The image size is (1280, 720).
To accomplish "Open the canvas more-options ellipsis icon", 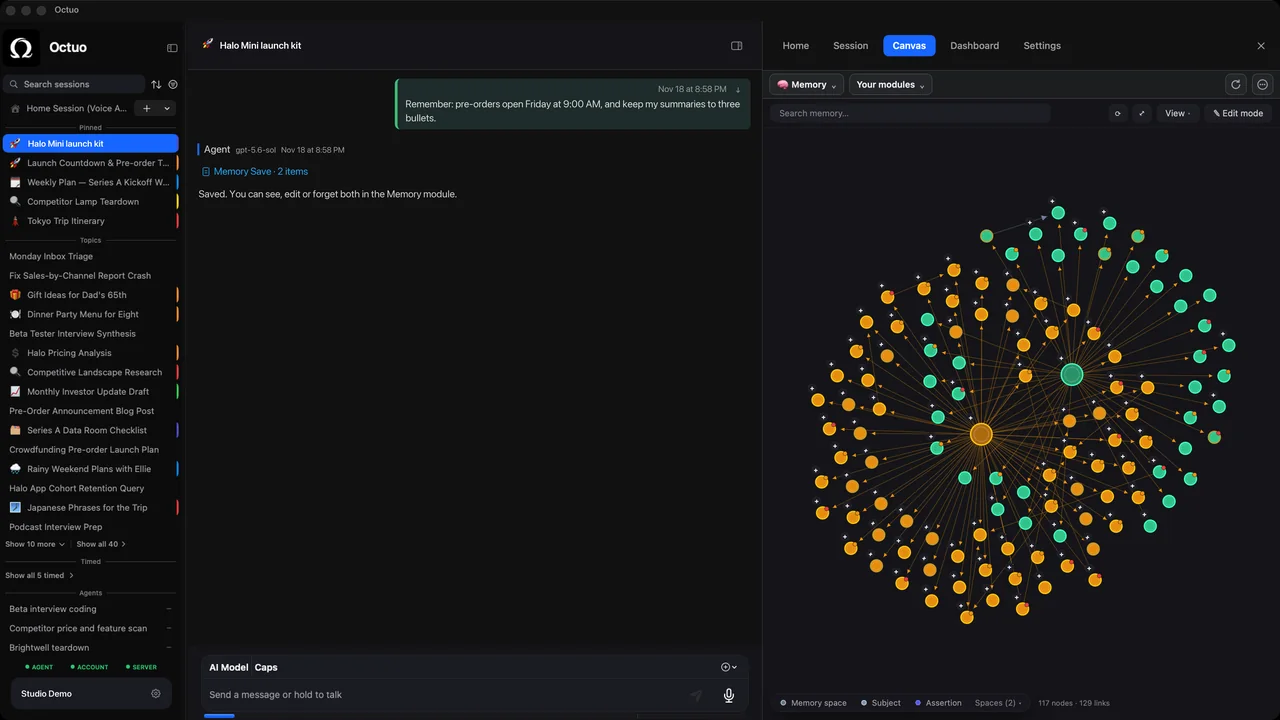I will tap(1262, 85).
